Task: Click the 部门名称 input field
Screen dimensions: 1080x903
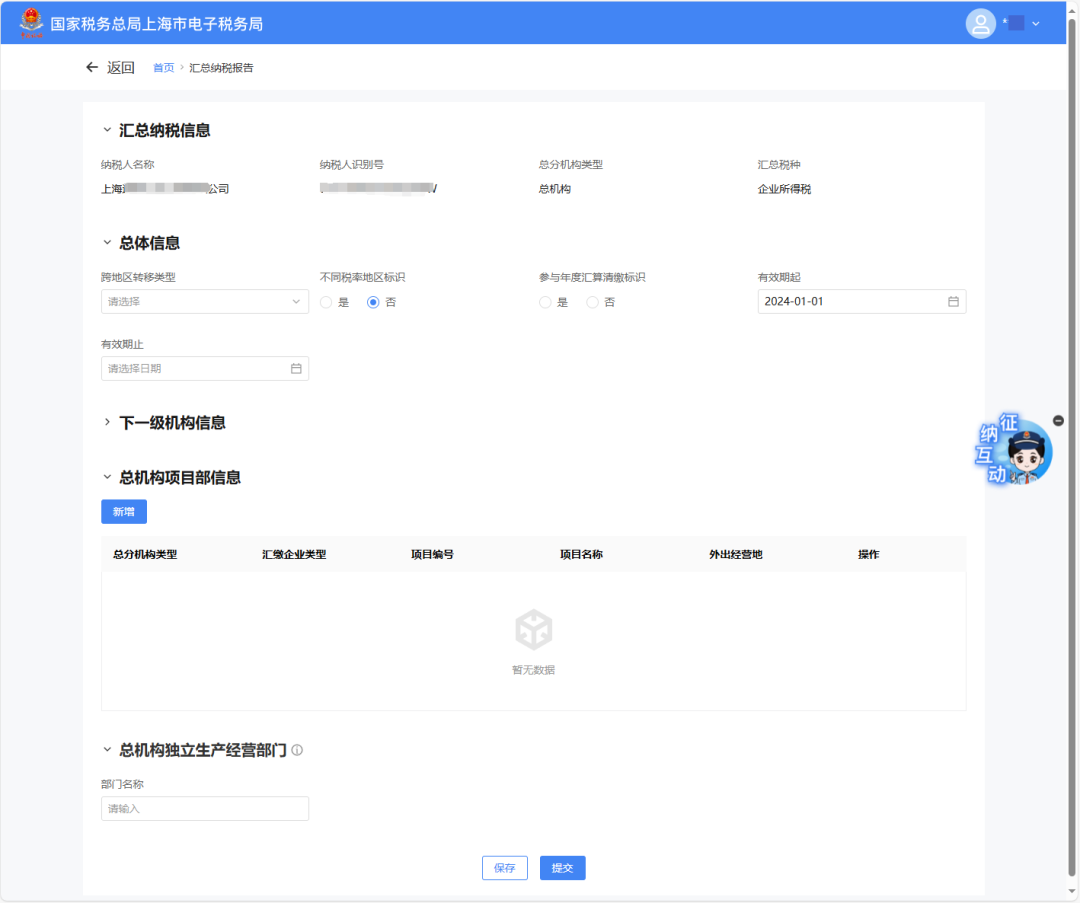Action: 204,808
